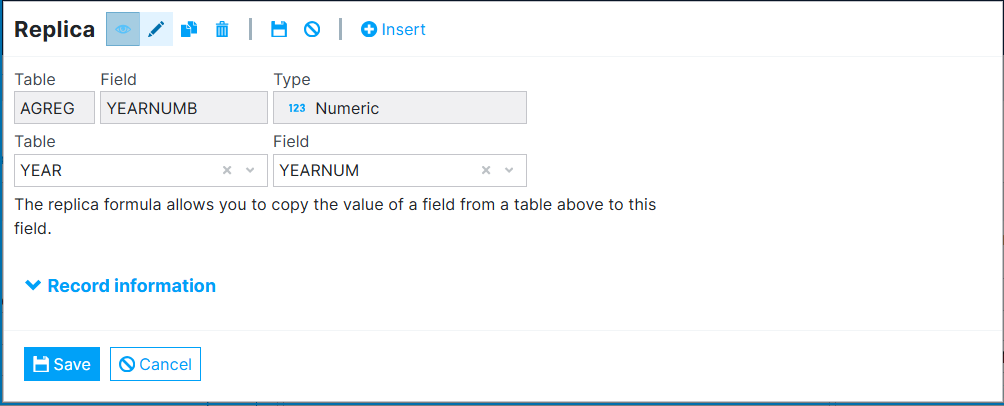Click the AGREG table read-only field

pos(55,108)
